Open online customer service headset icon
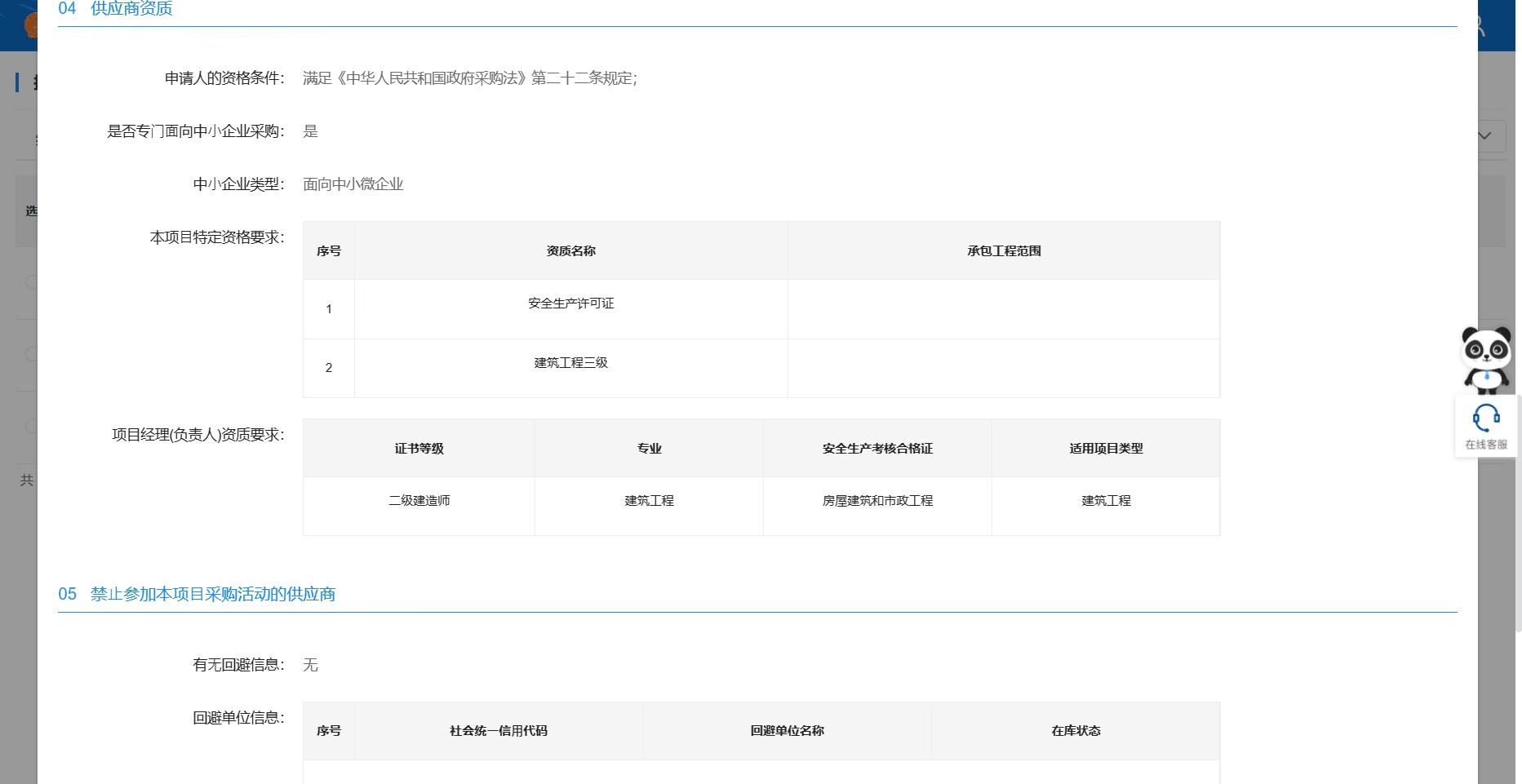The image size is (1522, 784). 1485,419
